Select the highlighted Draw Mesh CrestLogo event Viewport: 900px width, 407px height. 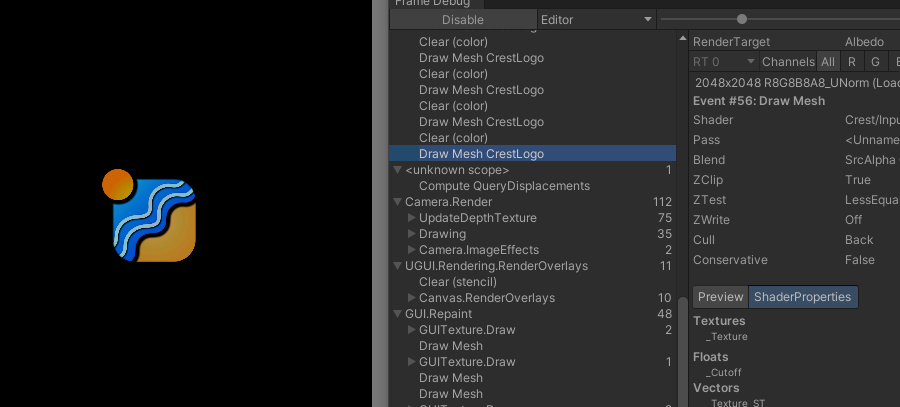point(532,154)
